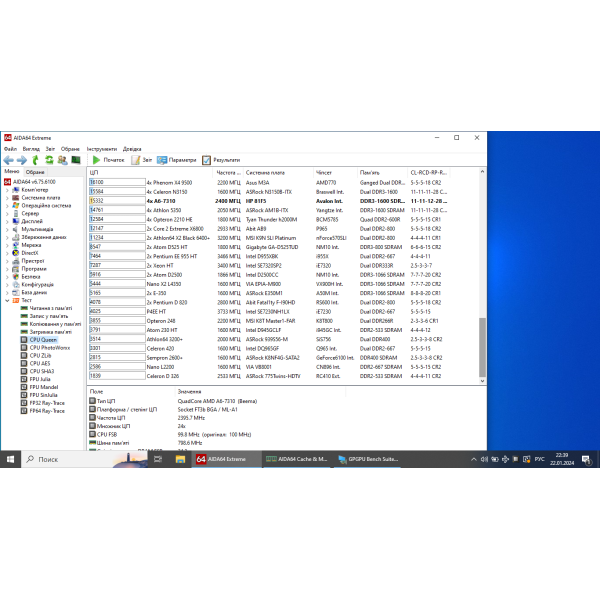The width and height of the screenshot is (600, 600).
Task: Switch to the Меню tab of the side panel
Action: click(11, 171)
